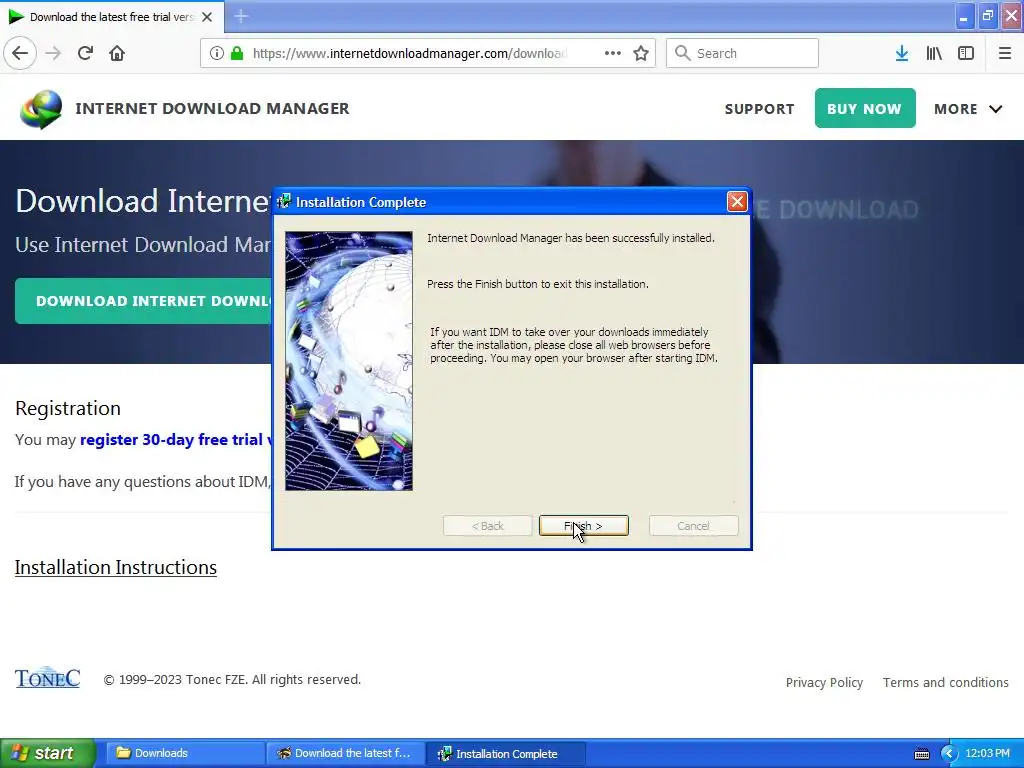This screenshot has width=1024, height=768.
Task: Click the Cancel button in installer dialog
Action: coord(694,526)
